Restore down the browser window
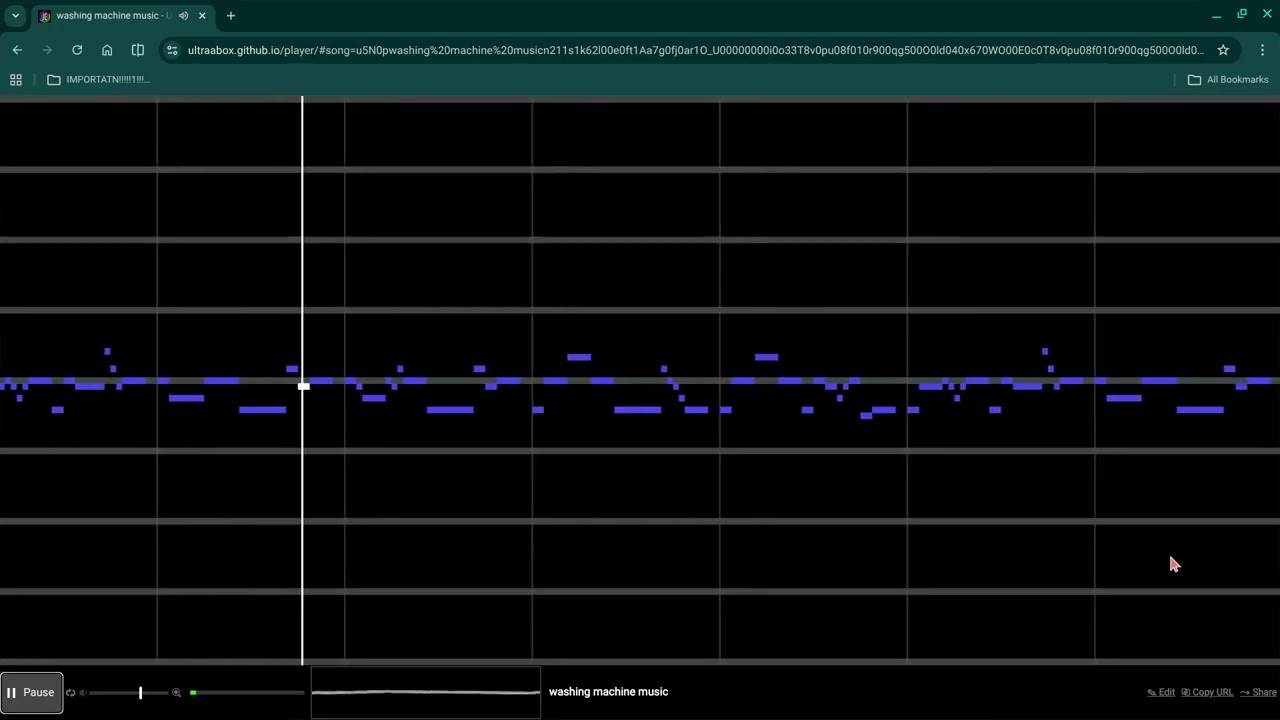Viewport: 1280px width, 720px height. point(1242,15)
